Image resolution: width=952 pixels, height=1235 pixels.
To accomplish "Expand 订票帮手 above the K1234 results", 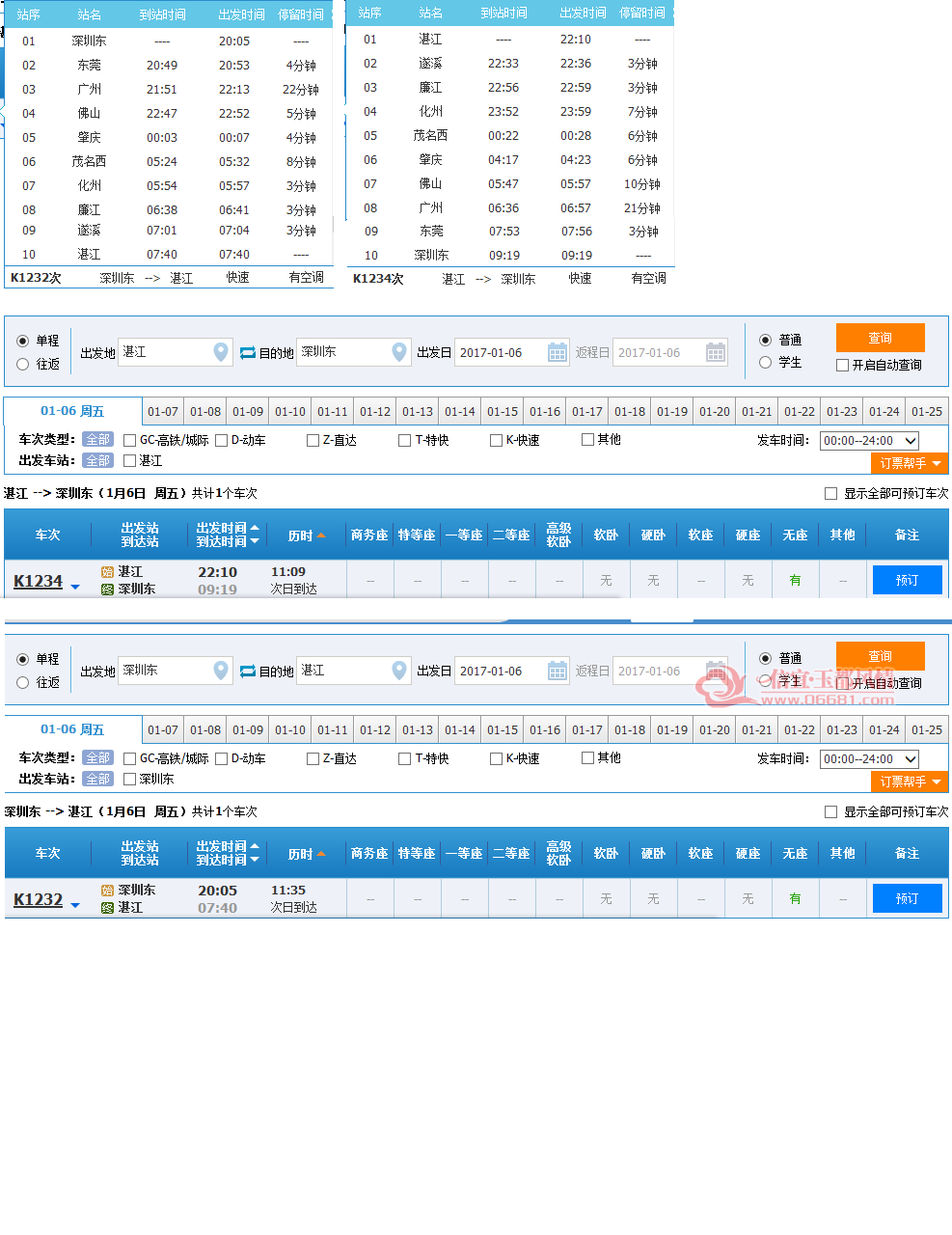I will pyautogui.click(x=910, y=464).
